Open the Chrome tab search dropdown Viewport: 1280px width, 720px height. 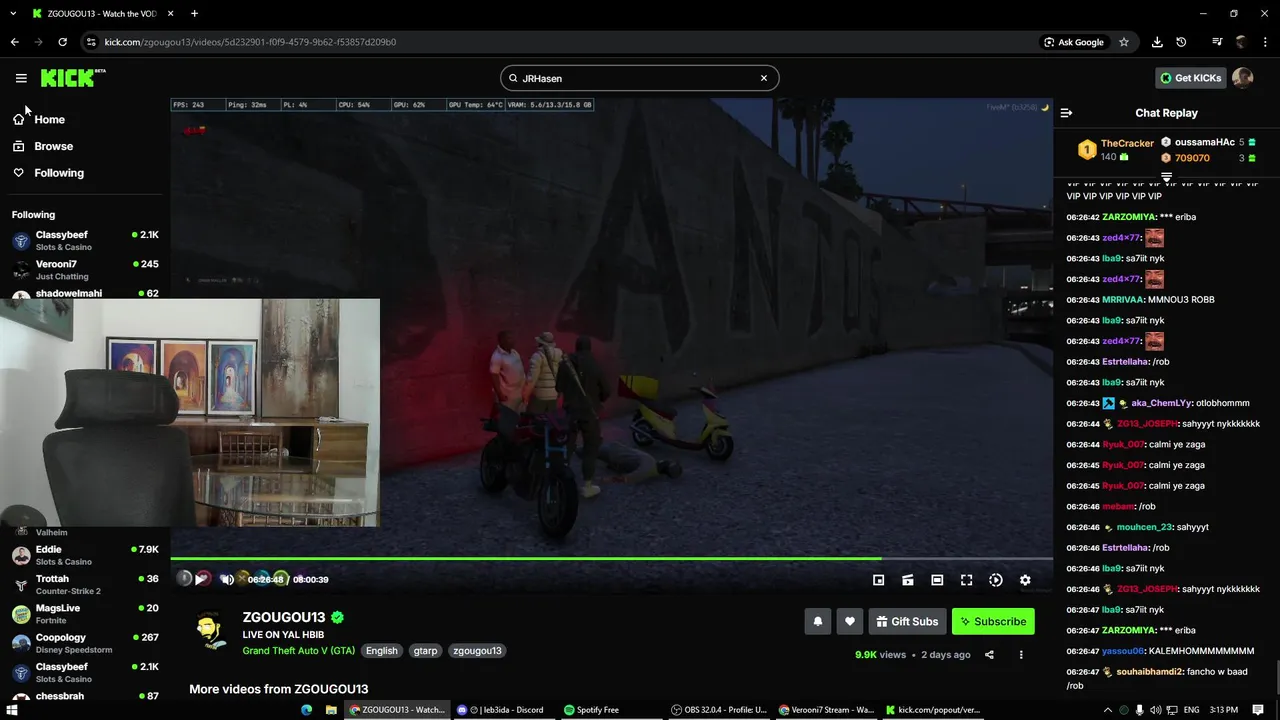click(x=13, y=14)
